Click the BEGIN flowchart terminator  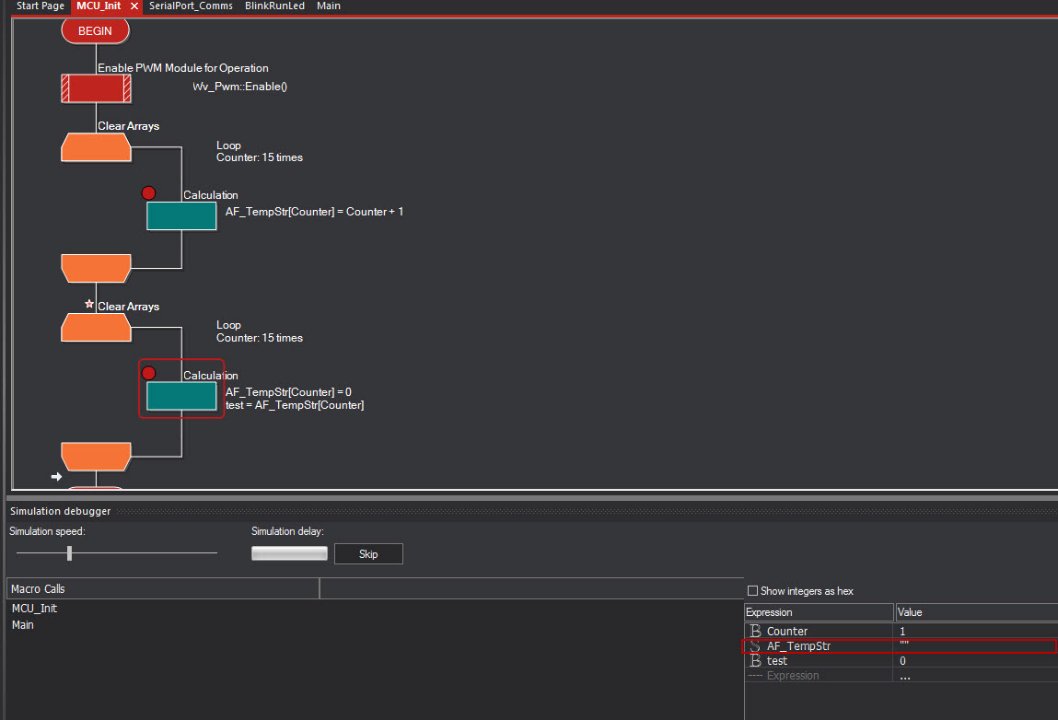tap(95, 31)
